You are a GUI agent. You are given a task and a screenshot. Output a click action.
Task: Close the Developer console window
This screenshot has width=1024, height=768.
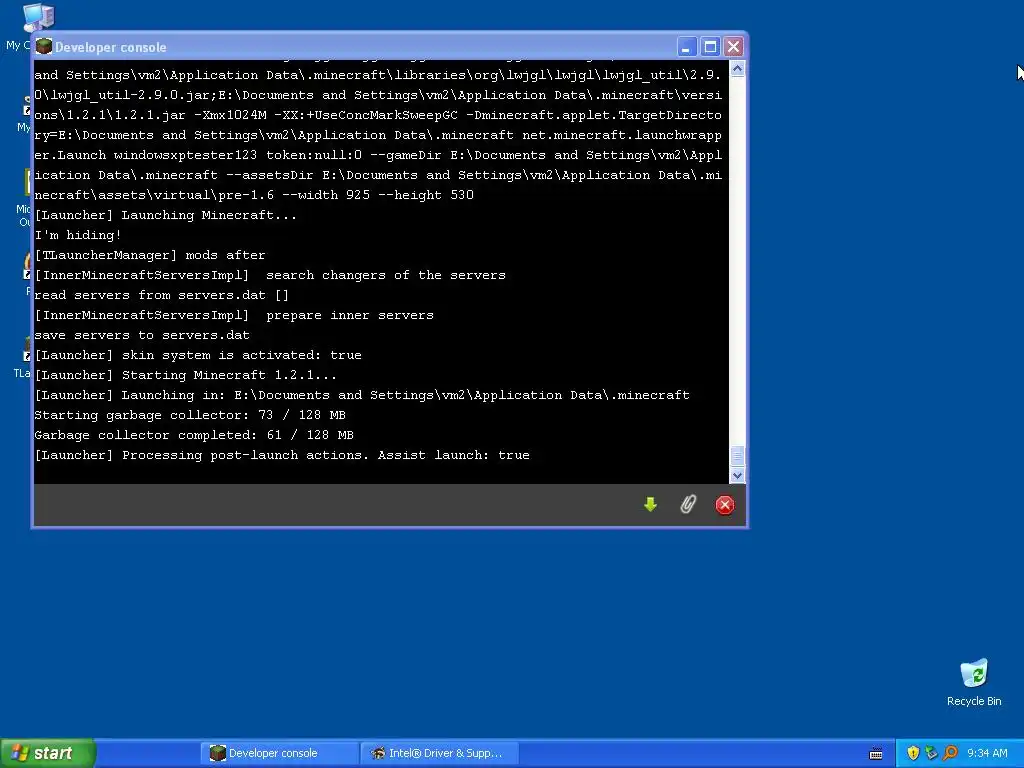pyautogui.click(x=733, y=47)
